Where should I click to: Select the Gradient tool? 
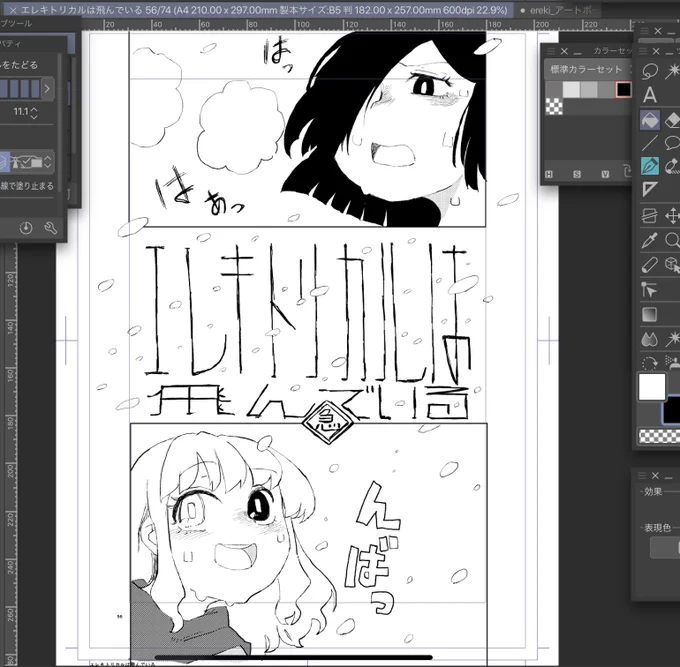tap(649, 314)
